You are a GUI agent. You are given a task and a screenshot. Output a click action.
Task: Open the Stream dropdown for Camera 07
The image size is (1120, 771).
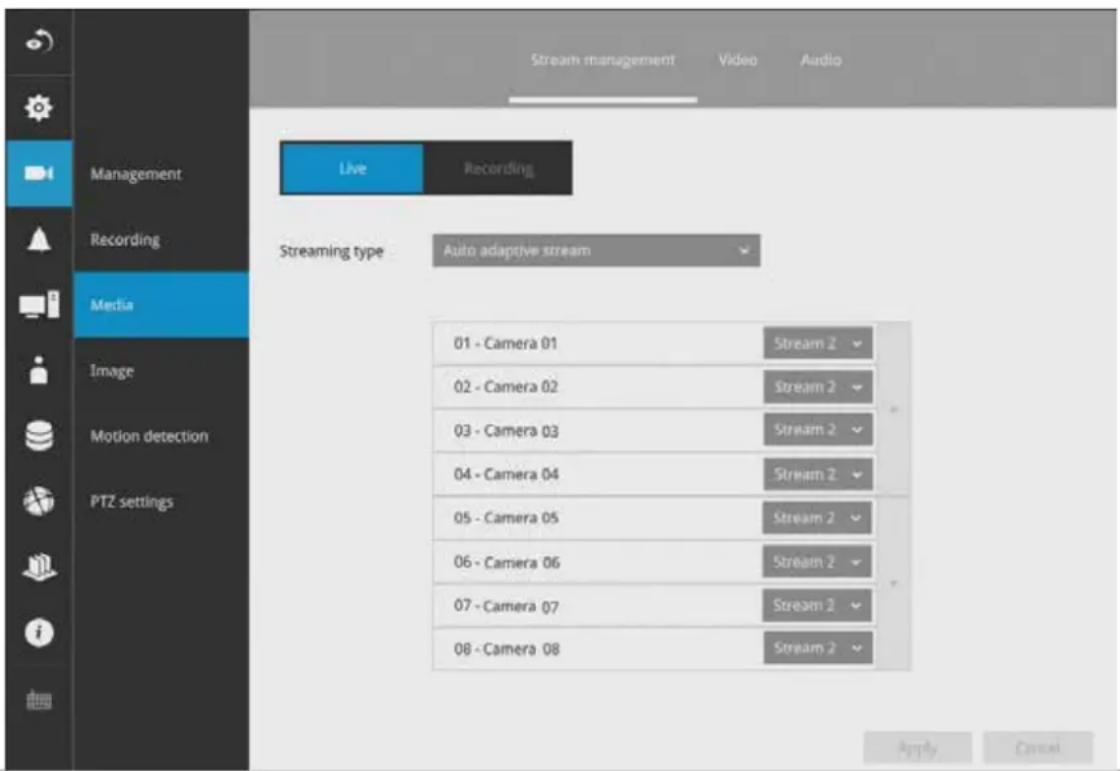[817, 606]
